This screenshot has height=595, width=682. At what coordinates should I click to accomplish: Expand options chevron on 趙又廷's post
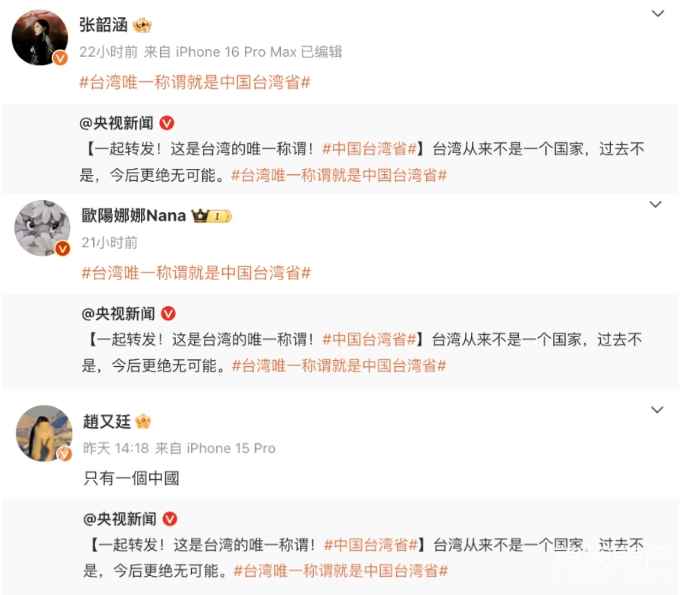(x=657, y=410)
